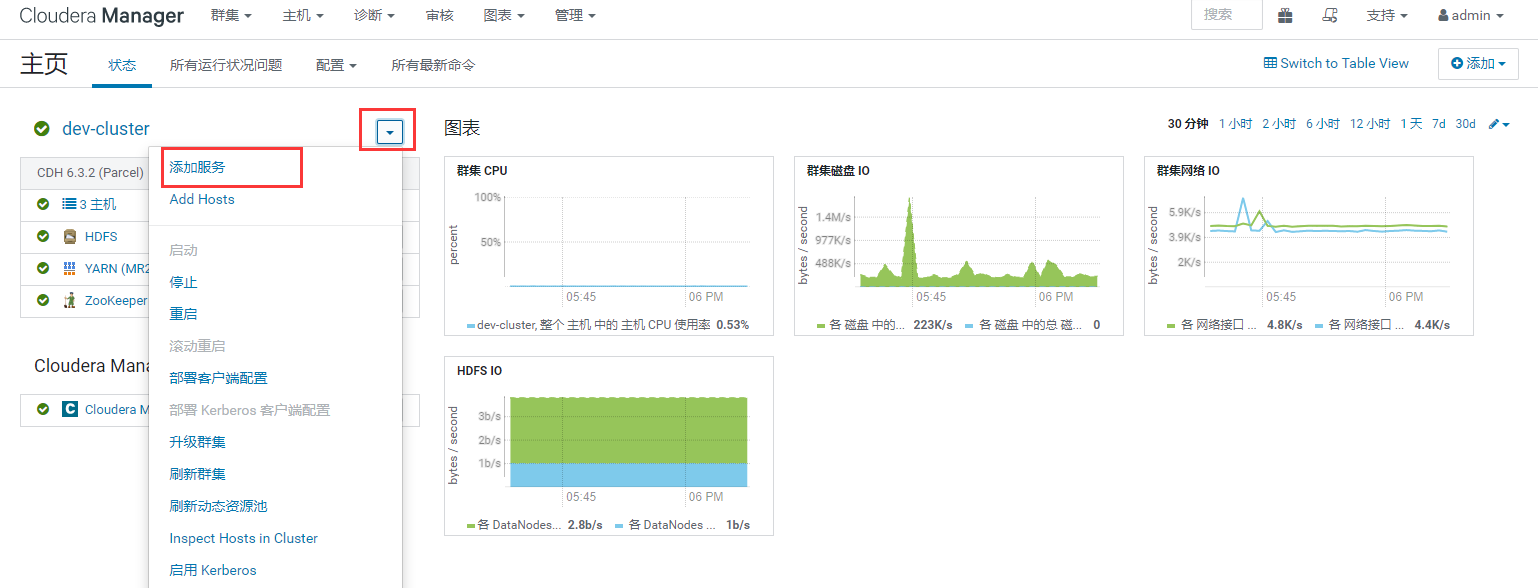Click the Switch to Table View link
This screenshot has height=588, width=1538.
pos(1337,63)
